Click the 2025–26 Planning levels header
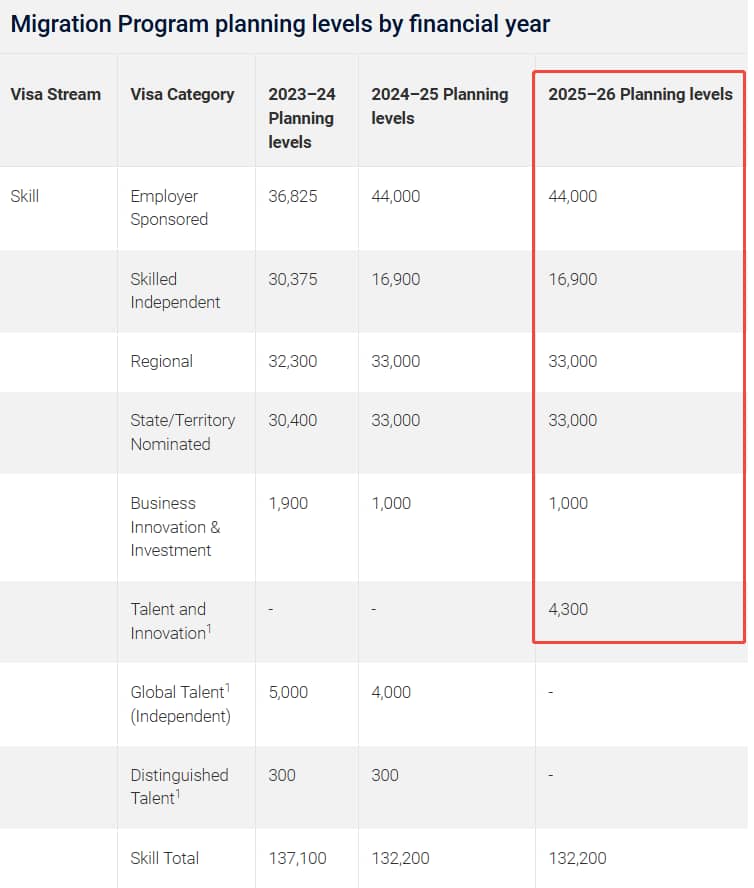This screenshot has height=888, width=754. (x=640, y=94)
